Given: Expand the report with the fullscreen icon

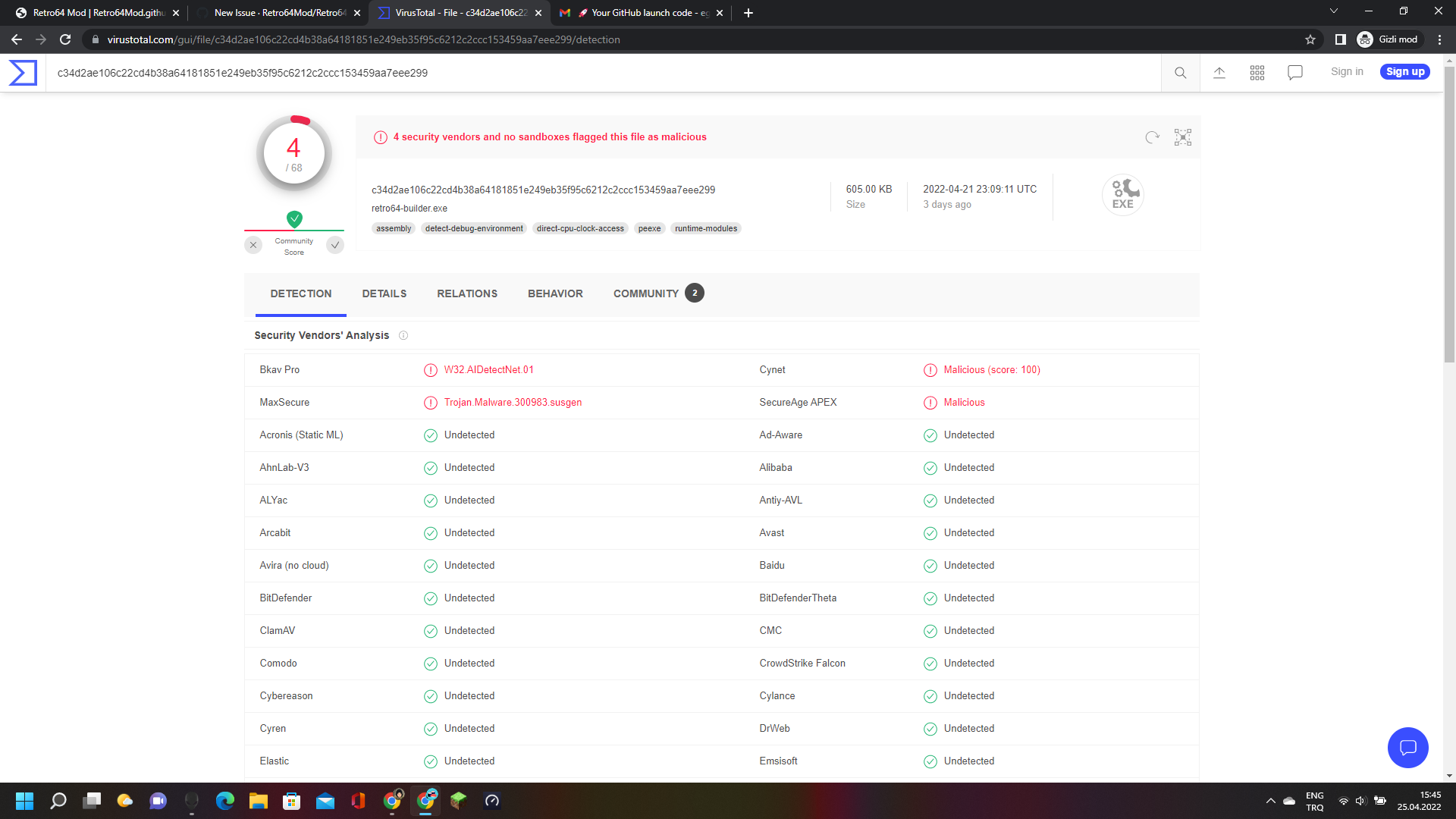Looking at the screenshot, I should [x=1182, y=137].
